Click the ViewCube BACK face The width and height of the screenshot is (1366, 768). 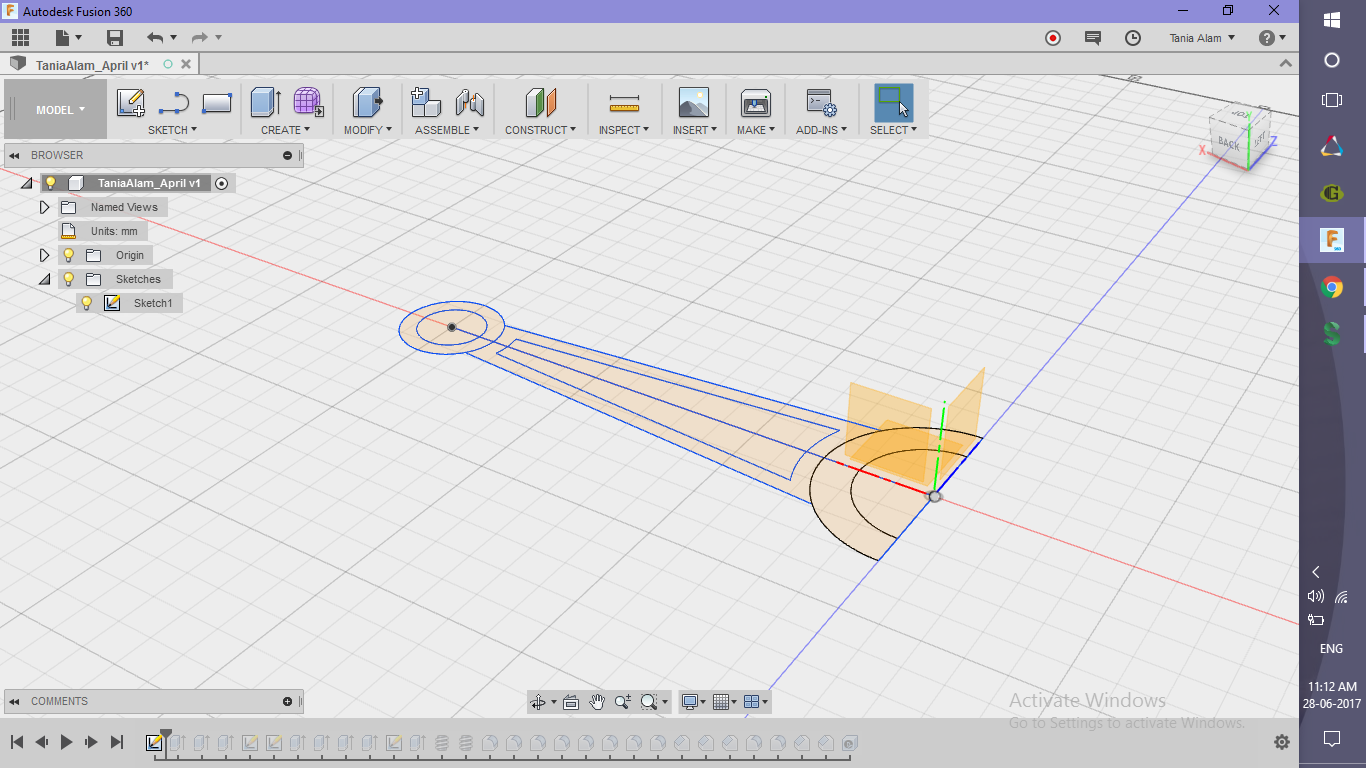[x=1228, y=144]
